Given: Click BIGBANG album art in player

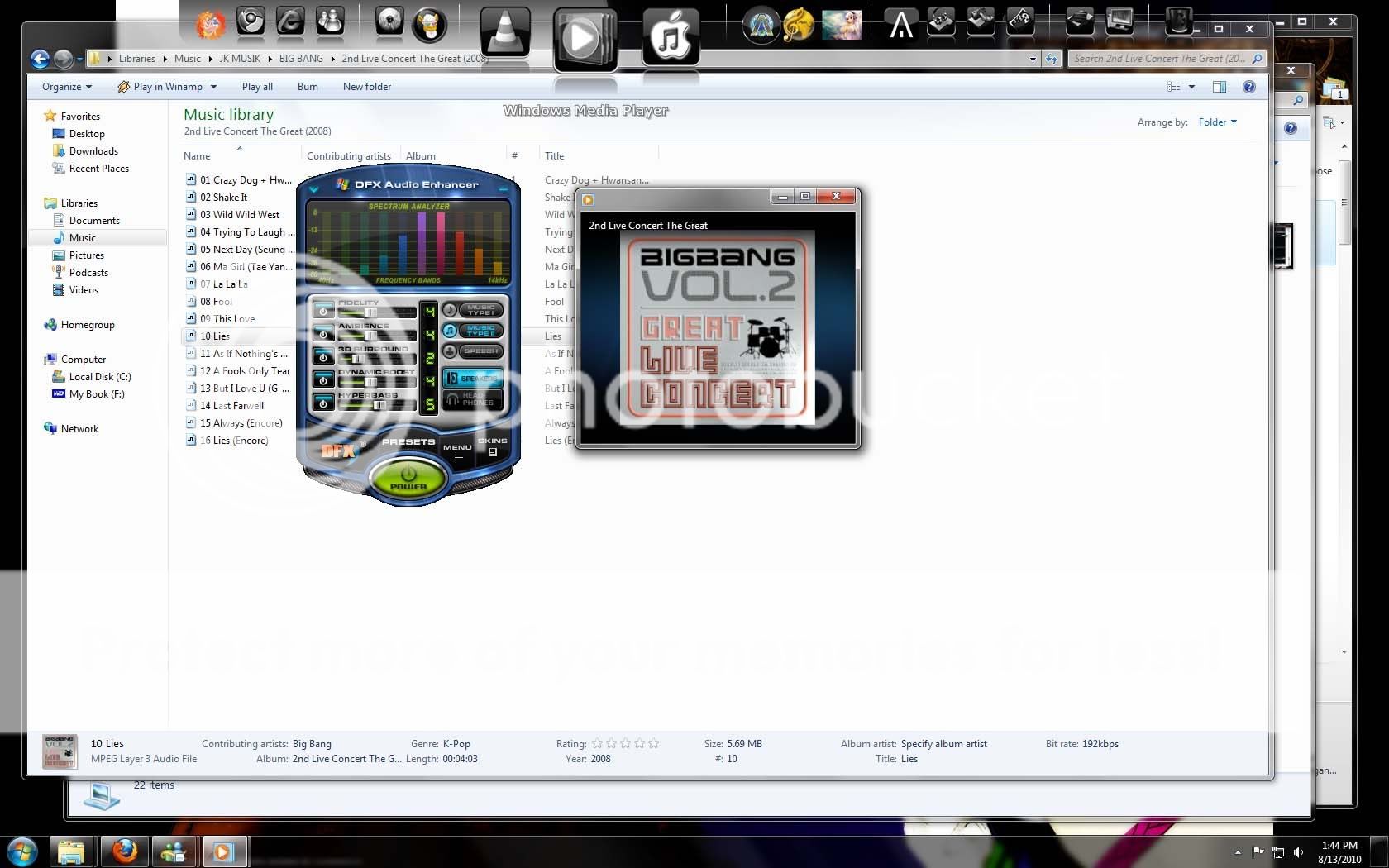Looking at the screenshot, I should click(718, 327).
